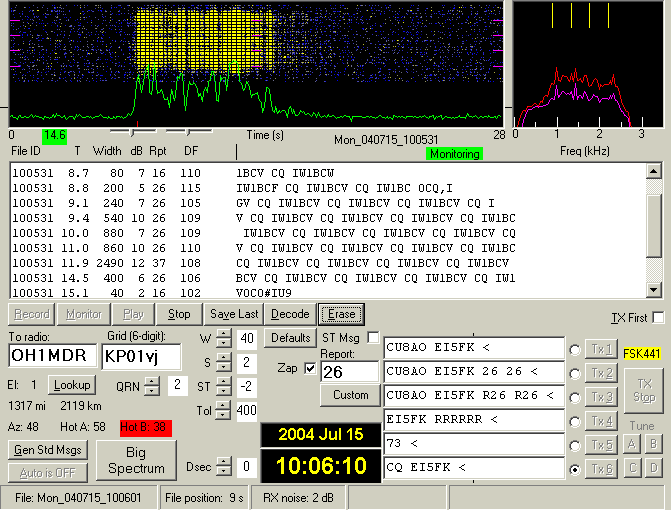This screenshot has height=510, width=671.
Task: Click the To radio callsign field
Action: coord(53,356)
